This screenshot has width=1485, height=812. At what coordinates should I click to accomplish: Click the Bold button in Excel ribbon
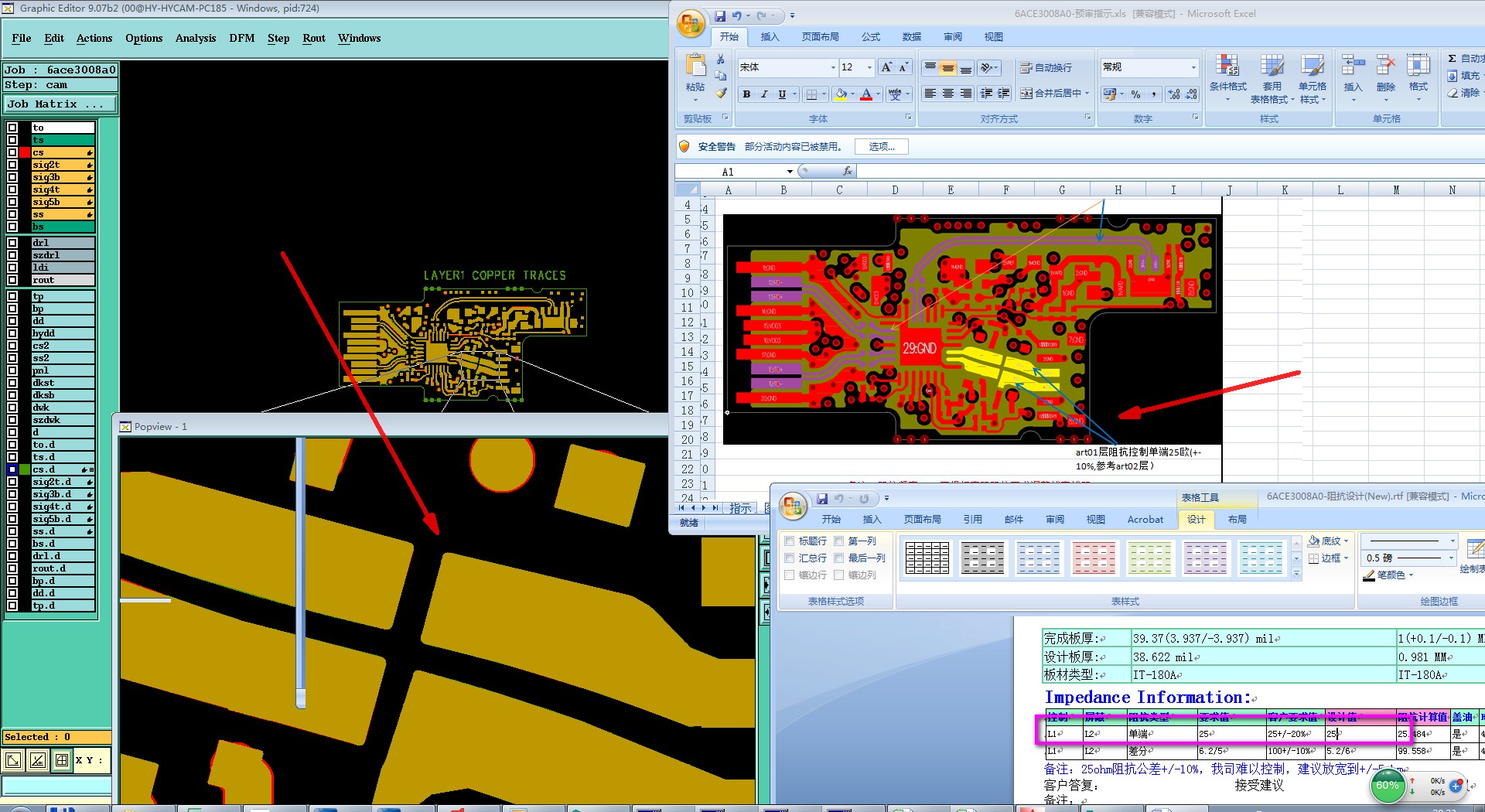click(x=746, y=94)
